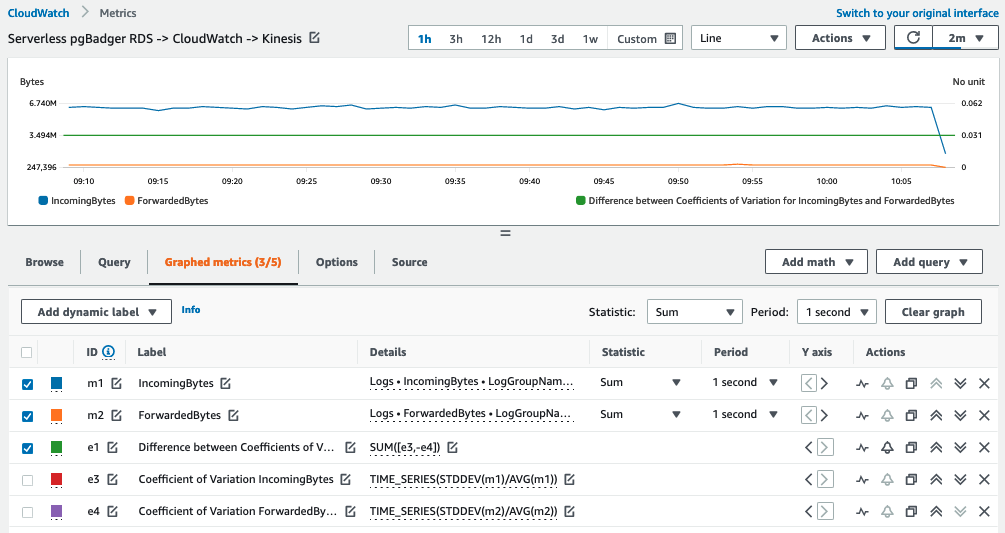Click the orange m2 color swatch
Screen dimensions: 1005x533
(57, 415)
